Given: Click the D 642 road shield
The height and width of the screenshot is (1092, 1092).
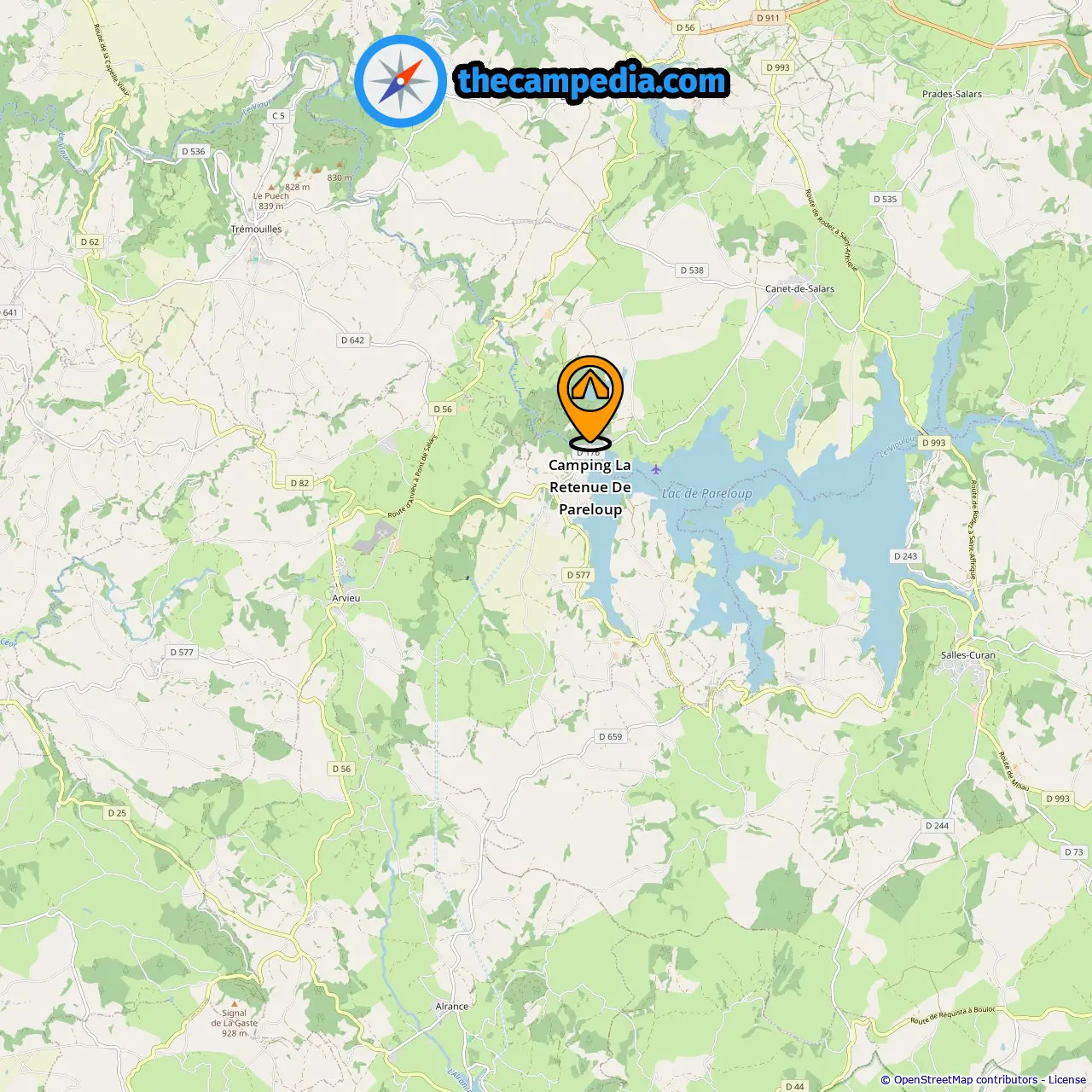Looking at the screenshot, I should 352,340.
